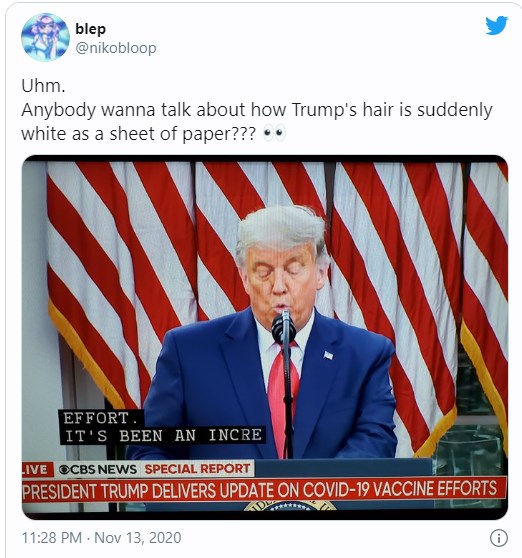
Task: Open the embedded Trump photo
Action: [265, 337]
